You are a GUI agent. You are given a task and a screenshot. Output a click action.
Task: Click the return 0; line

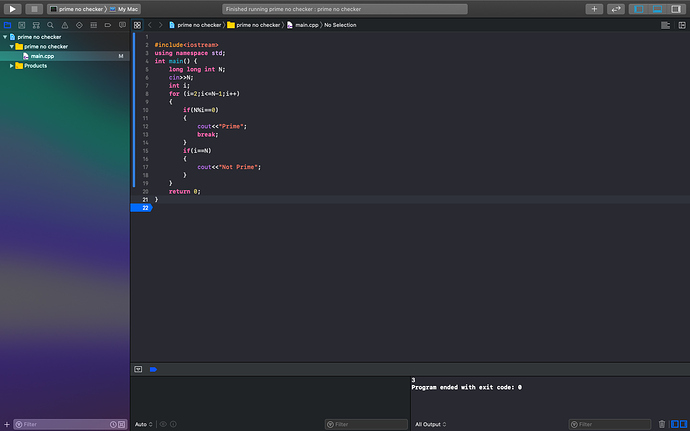184,192
